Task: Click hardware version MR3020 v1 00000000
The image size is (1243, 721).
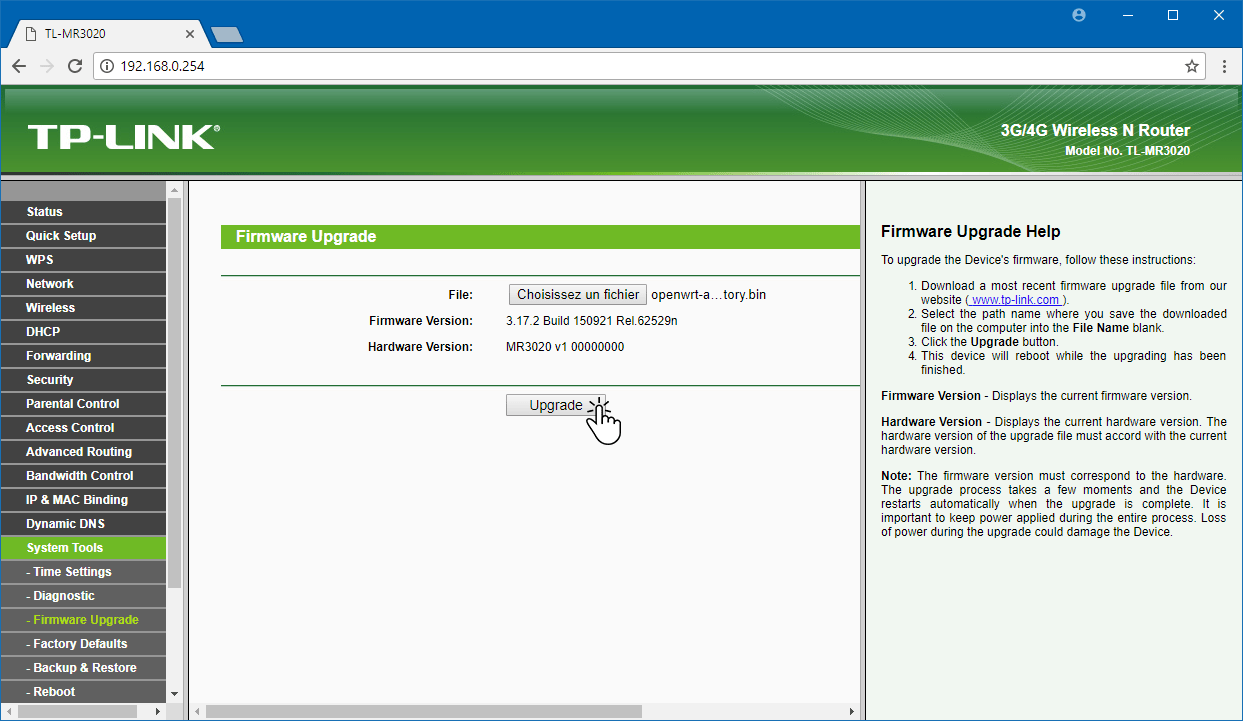Action: click(x=565, y=347)
